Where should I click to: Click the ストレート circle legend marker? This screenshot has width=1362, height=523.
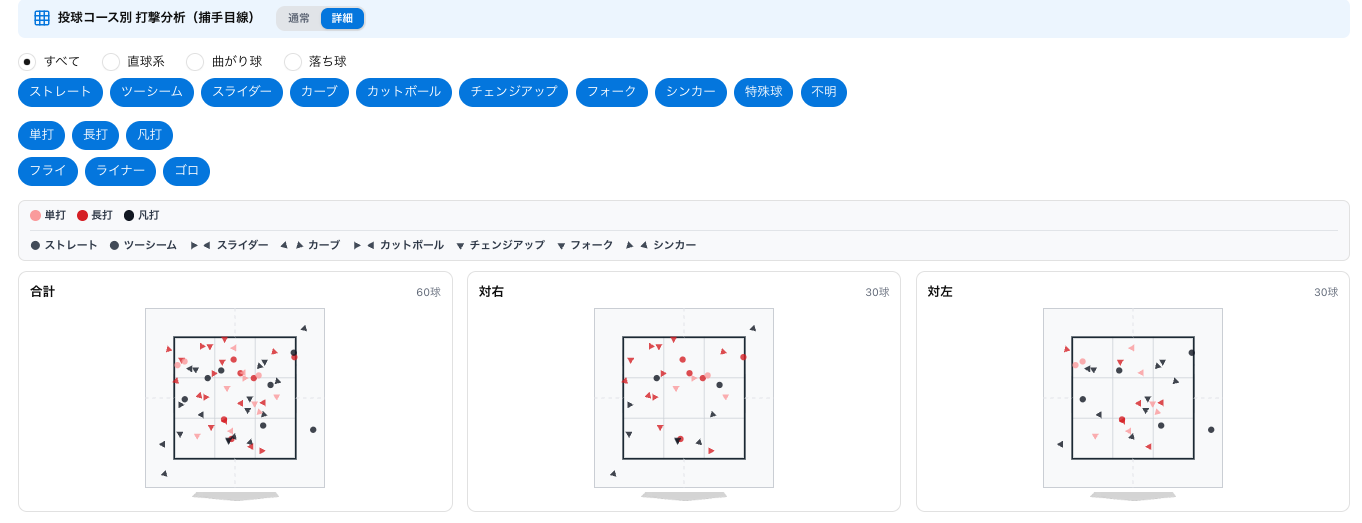tap(36, 245)
